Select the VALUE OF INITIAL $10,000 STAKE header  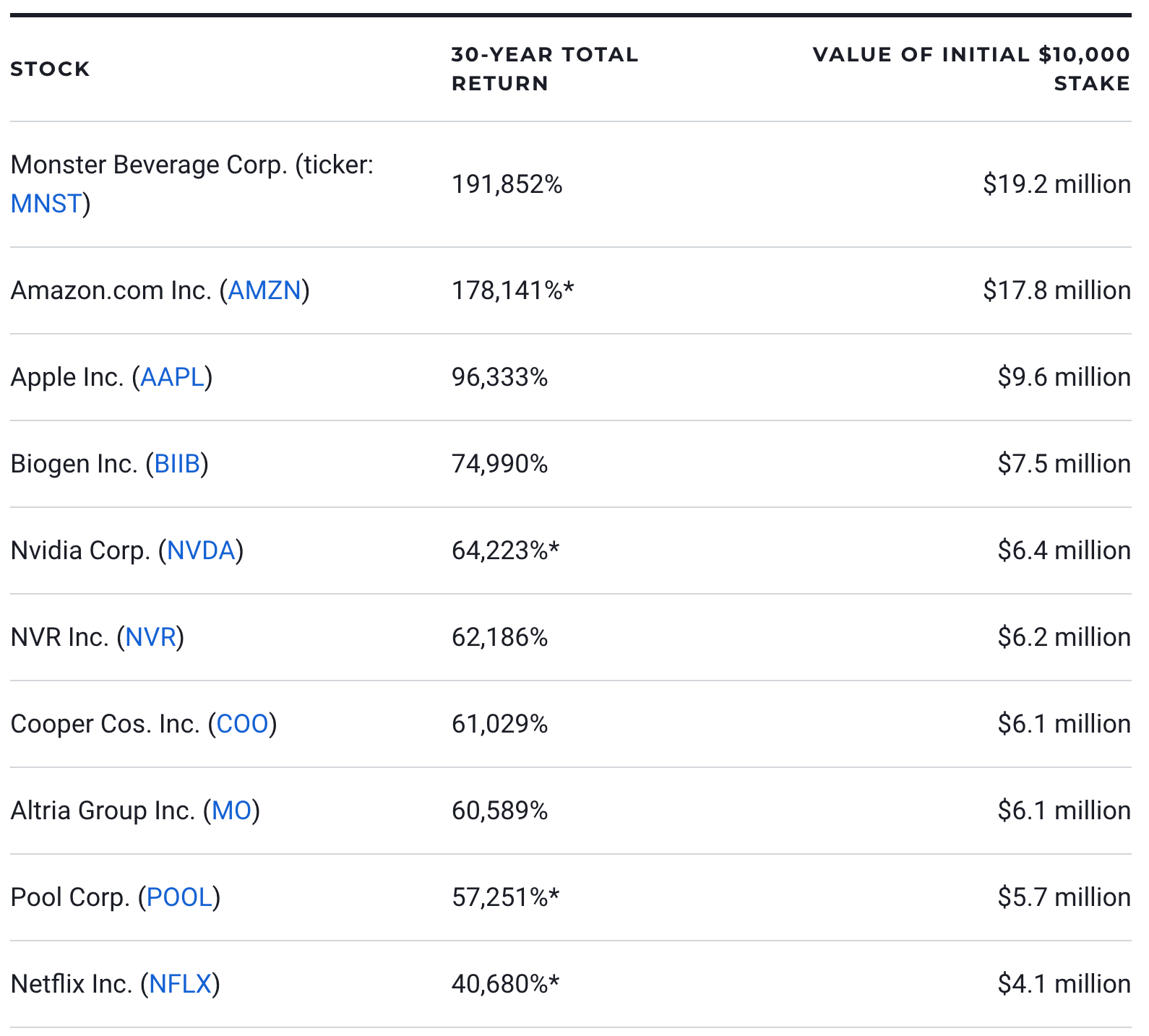pos(971,69)
